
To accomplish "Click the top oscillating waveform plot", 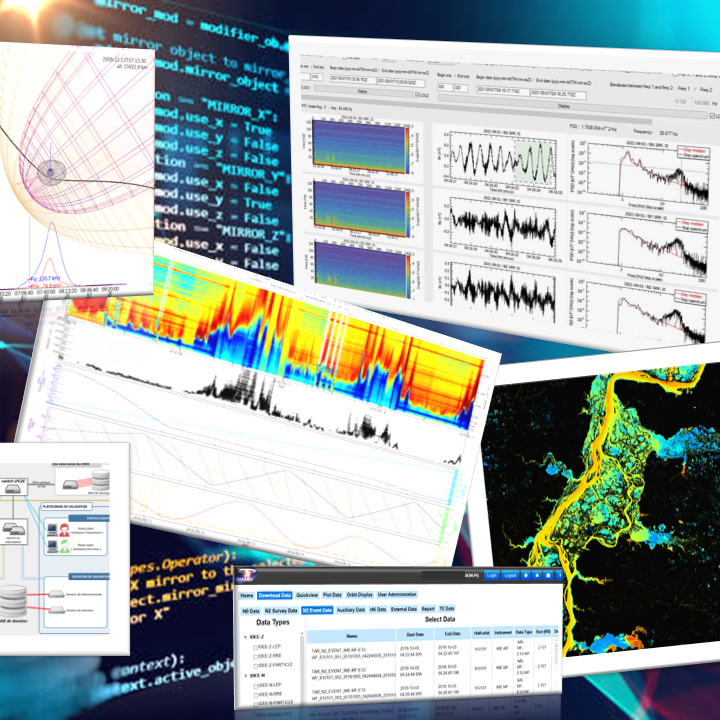I will 502,159.
